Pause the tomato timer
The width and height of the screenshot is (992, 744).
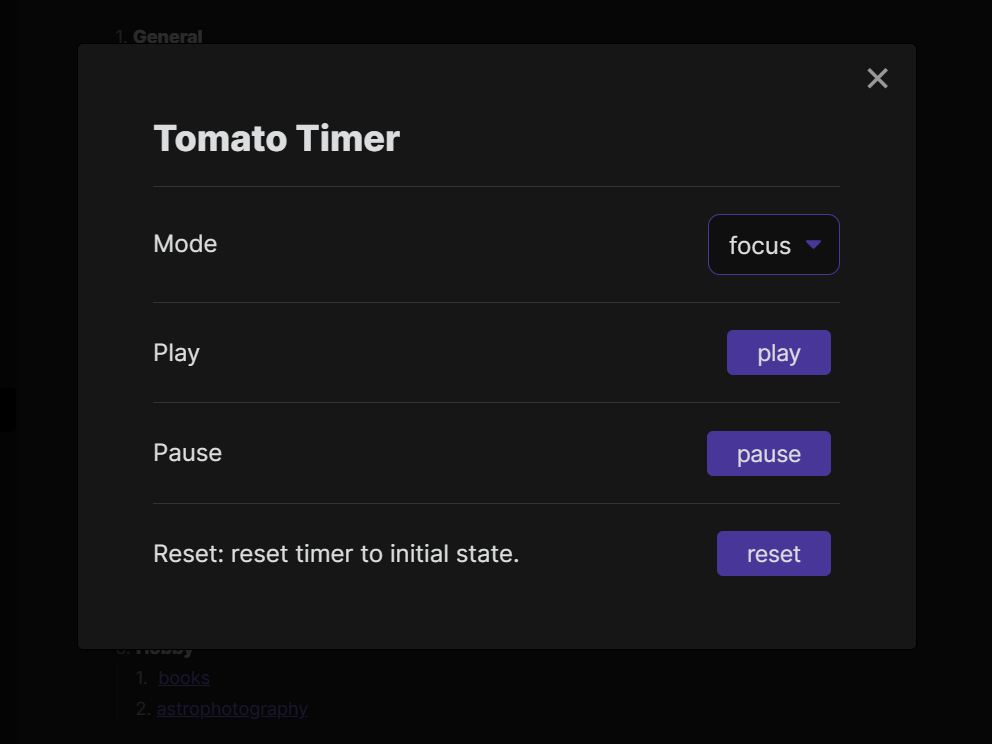click(768, 453)
